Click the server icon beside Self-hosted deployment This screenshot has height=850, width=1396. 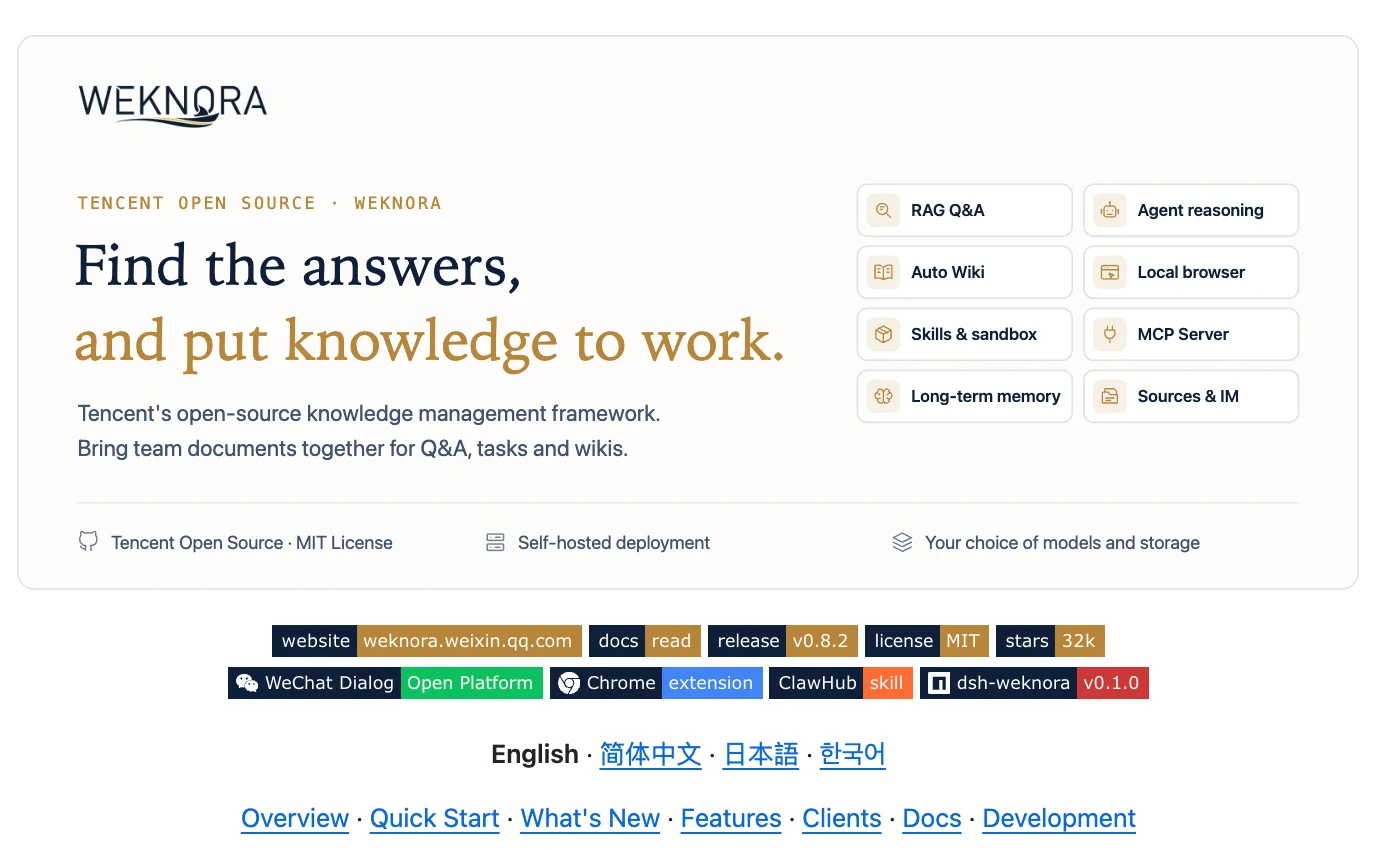coord(495,542)
